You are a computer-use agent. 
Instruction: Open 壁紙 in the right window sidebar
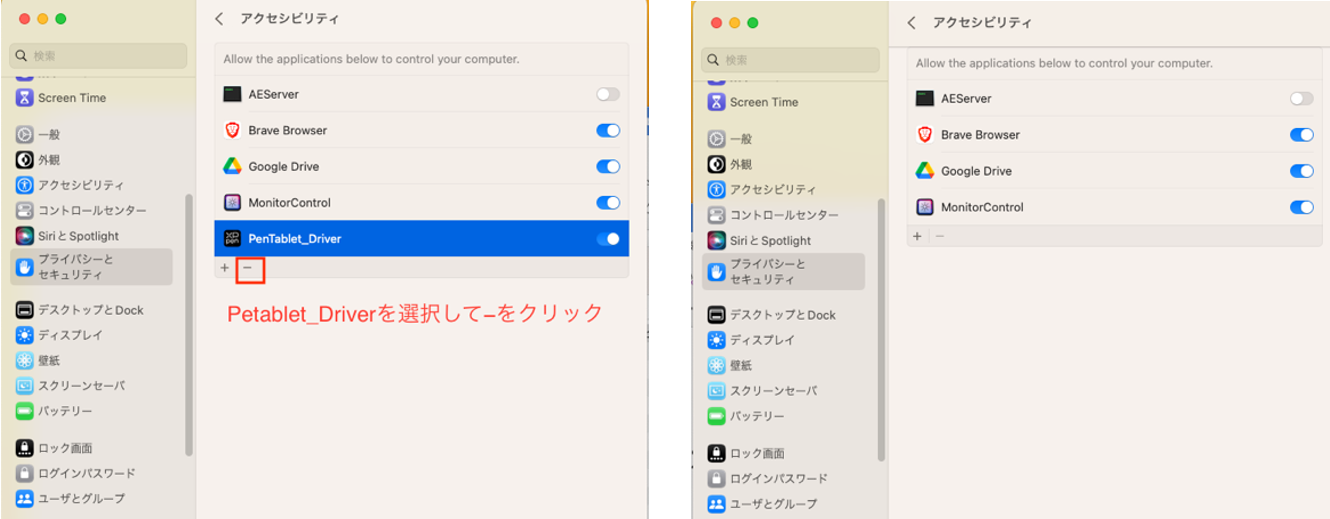coord(730,365)
